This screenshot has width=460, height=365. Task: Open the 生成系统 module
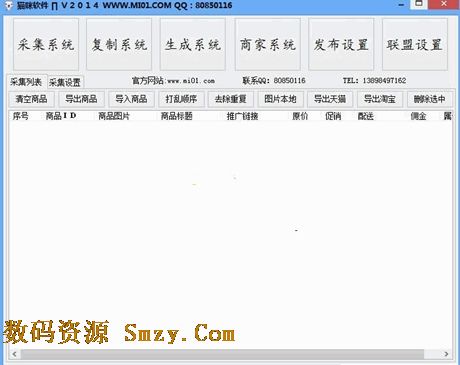pos(193,44)
